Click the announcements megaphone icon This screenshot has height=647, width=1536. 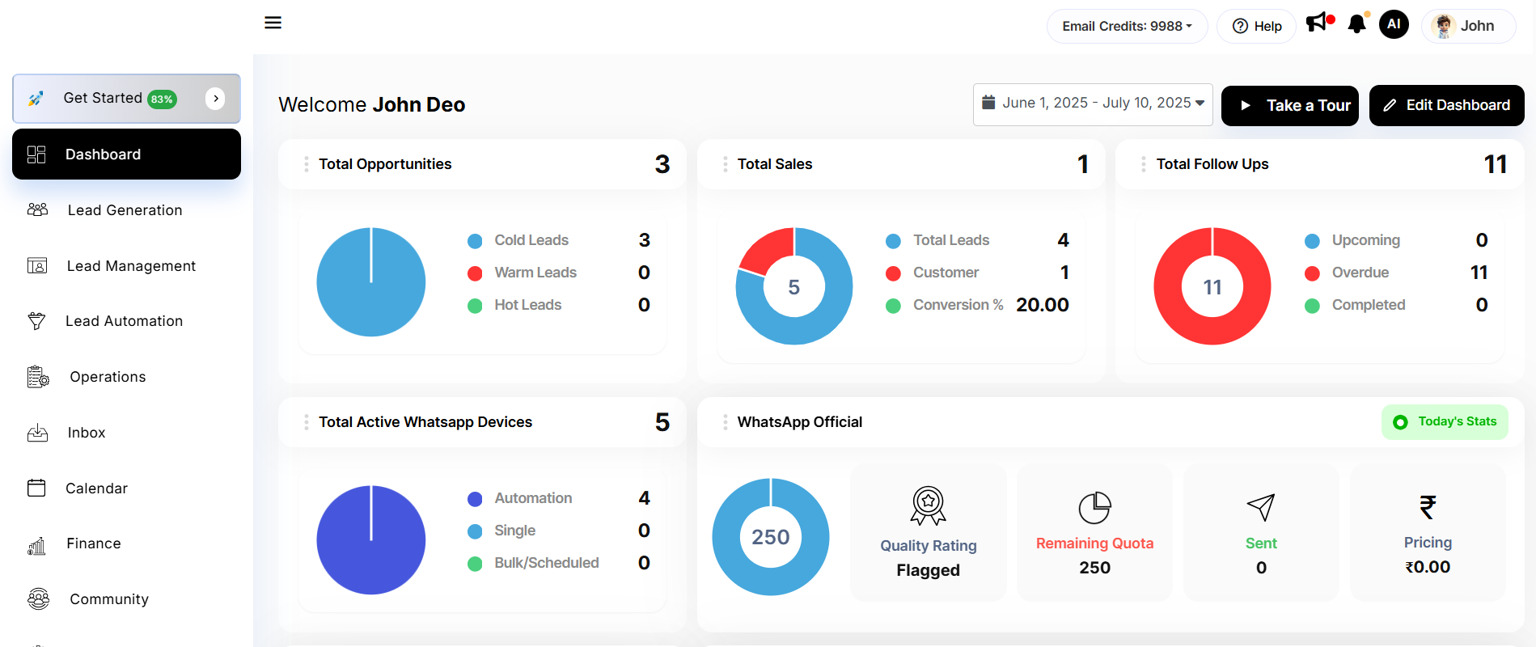1316,24
